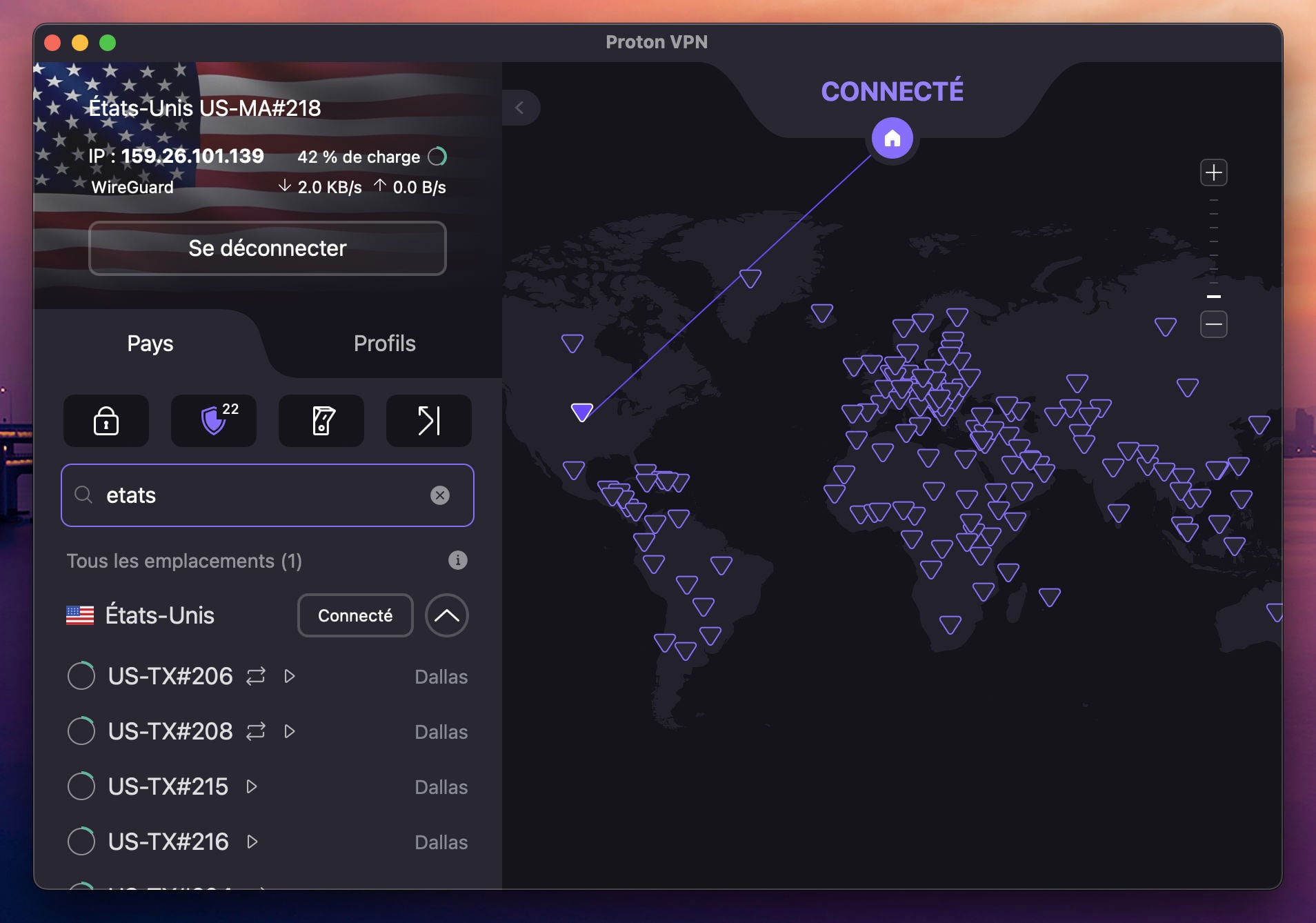The width and height of the screenshot is (1316, 923).
Task: Click the load circle for US-TX#216
Action: click(81, 842)
